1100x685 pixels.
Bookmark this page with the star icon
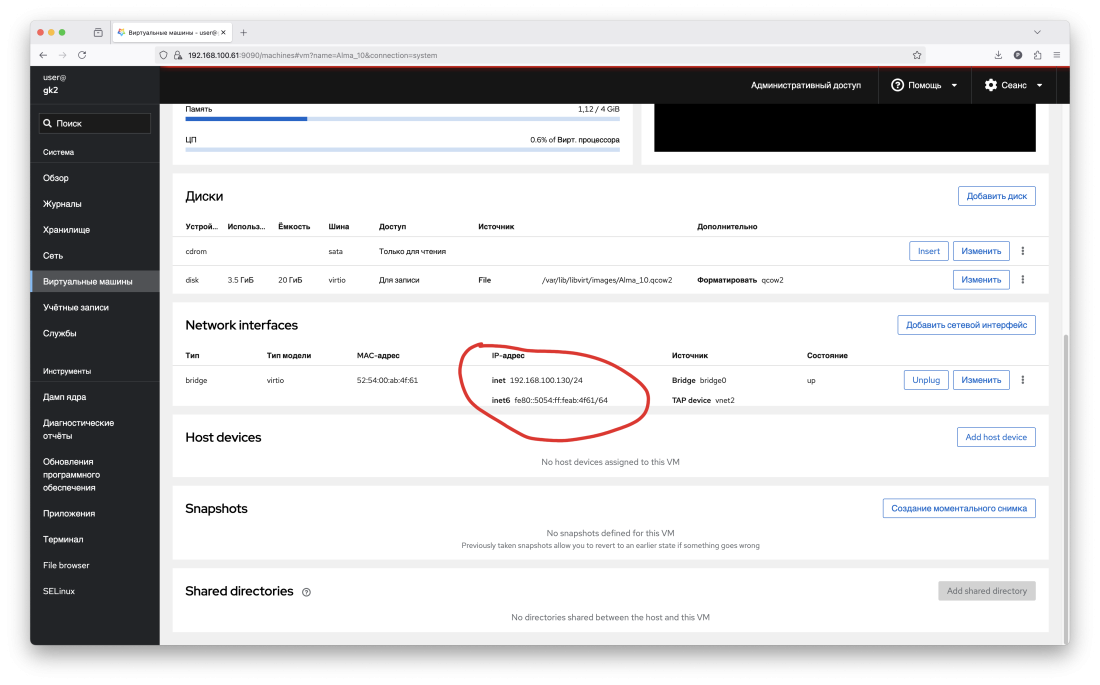pos(917,55)
